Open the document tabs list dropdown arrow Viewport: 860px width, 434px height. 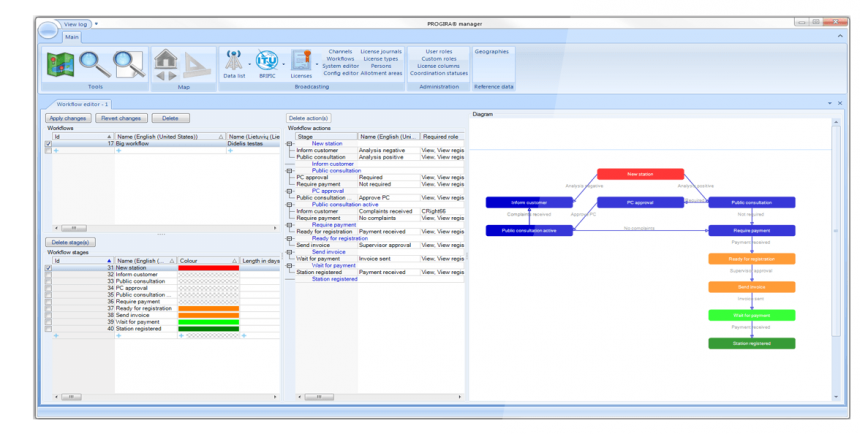pyautogui.click(x=830, y=103)
